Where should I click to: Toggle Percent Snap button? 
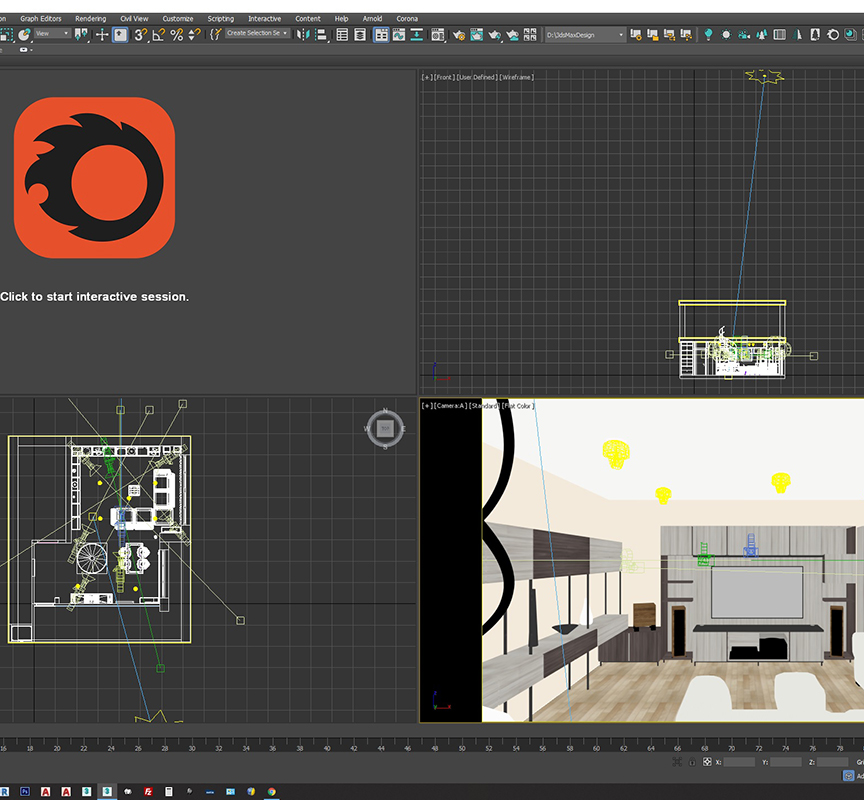pyautogui.click(x=177, y=35)
